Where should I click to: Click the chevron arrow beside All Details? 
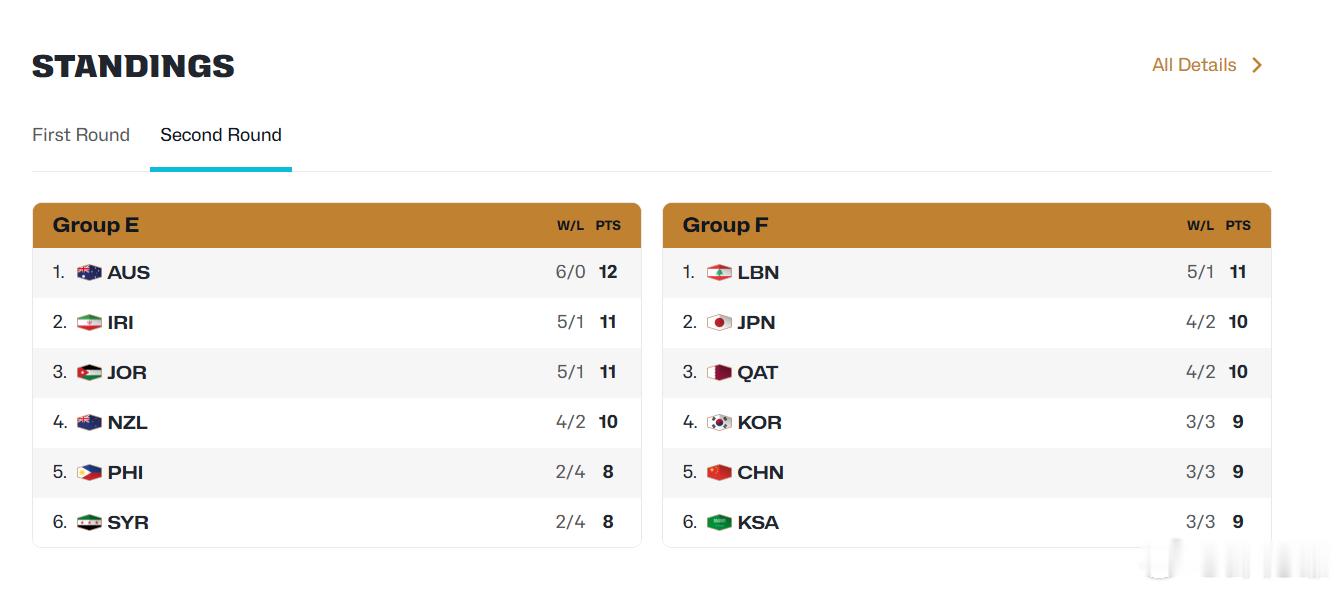click(x=1257, y=65)
